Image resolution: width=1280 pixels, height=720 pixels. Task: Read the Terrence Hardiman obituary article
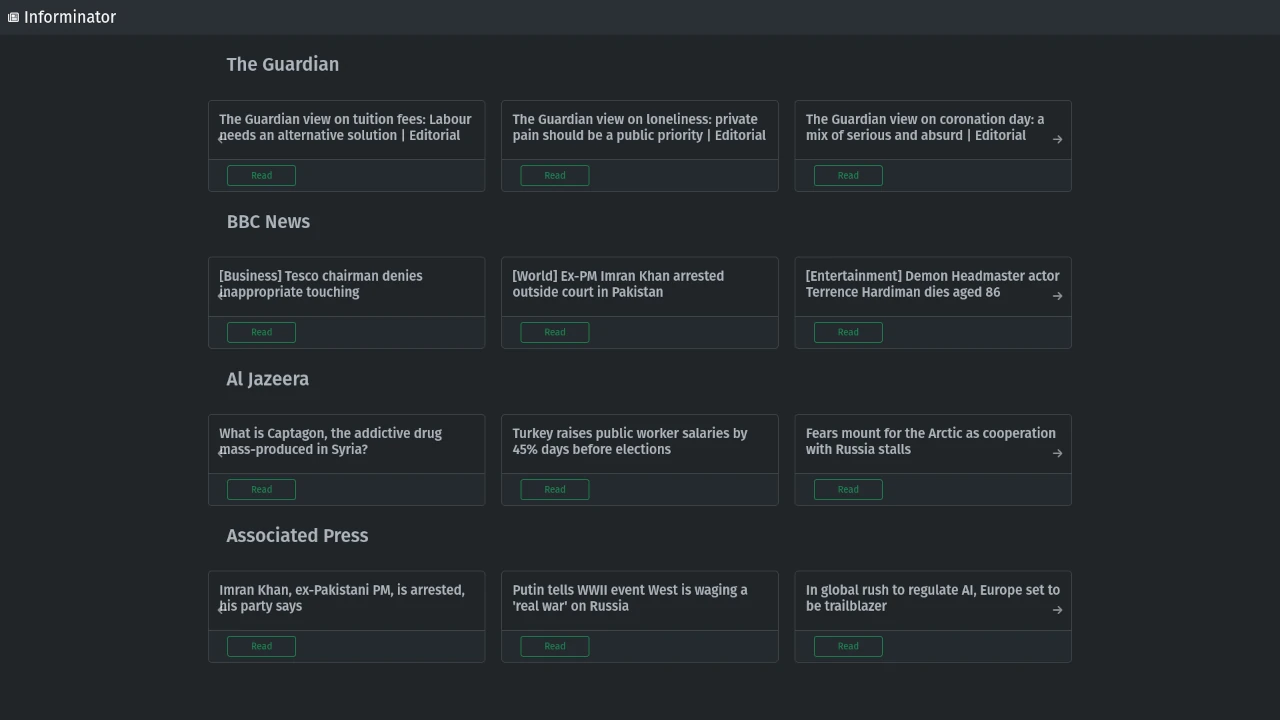848,332
